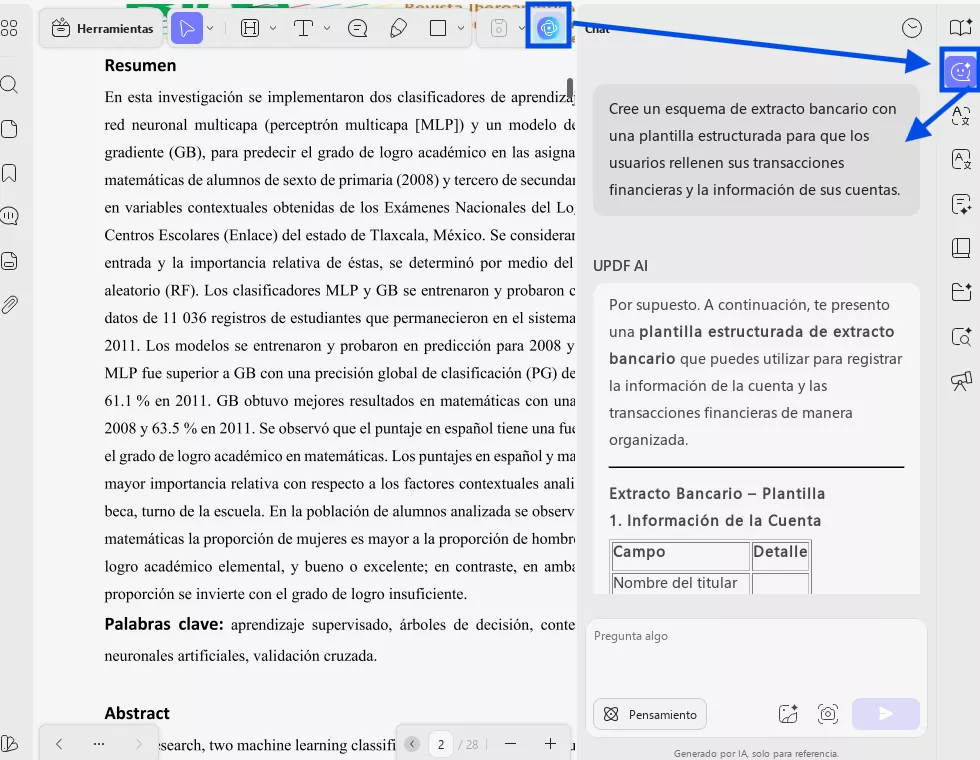
Task: Open the Herramientas tools menu
Action: (102, 28)
